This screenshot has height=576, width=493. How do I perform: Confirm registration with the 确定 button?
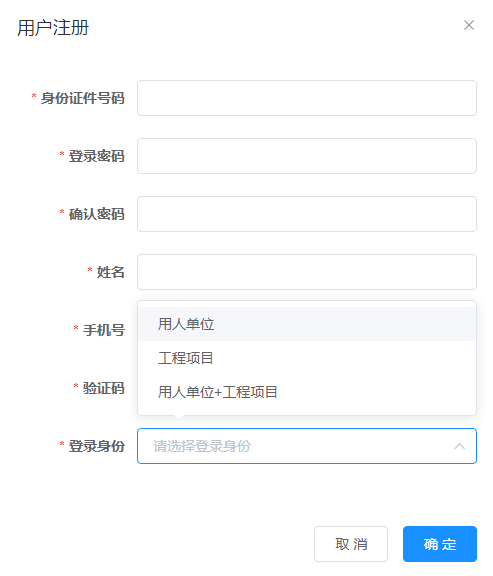[x=440, y=544]
